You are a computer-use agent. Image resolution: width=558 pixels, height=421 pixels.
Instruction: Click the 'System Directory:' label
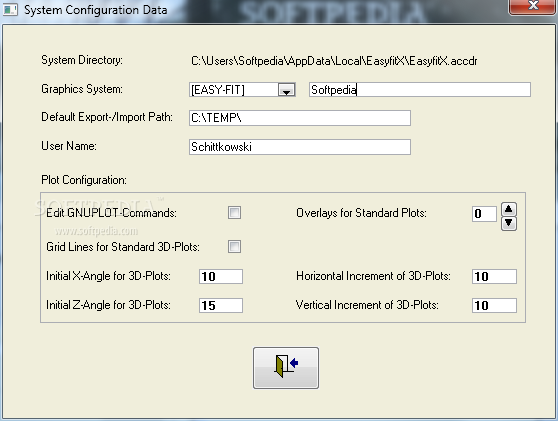[x=82, y=60]
